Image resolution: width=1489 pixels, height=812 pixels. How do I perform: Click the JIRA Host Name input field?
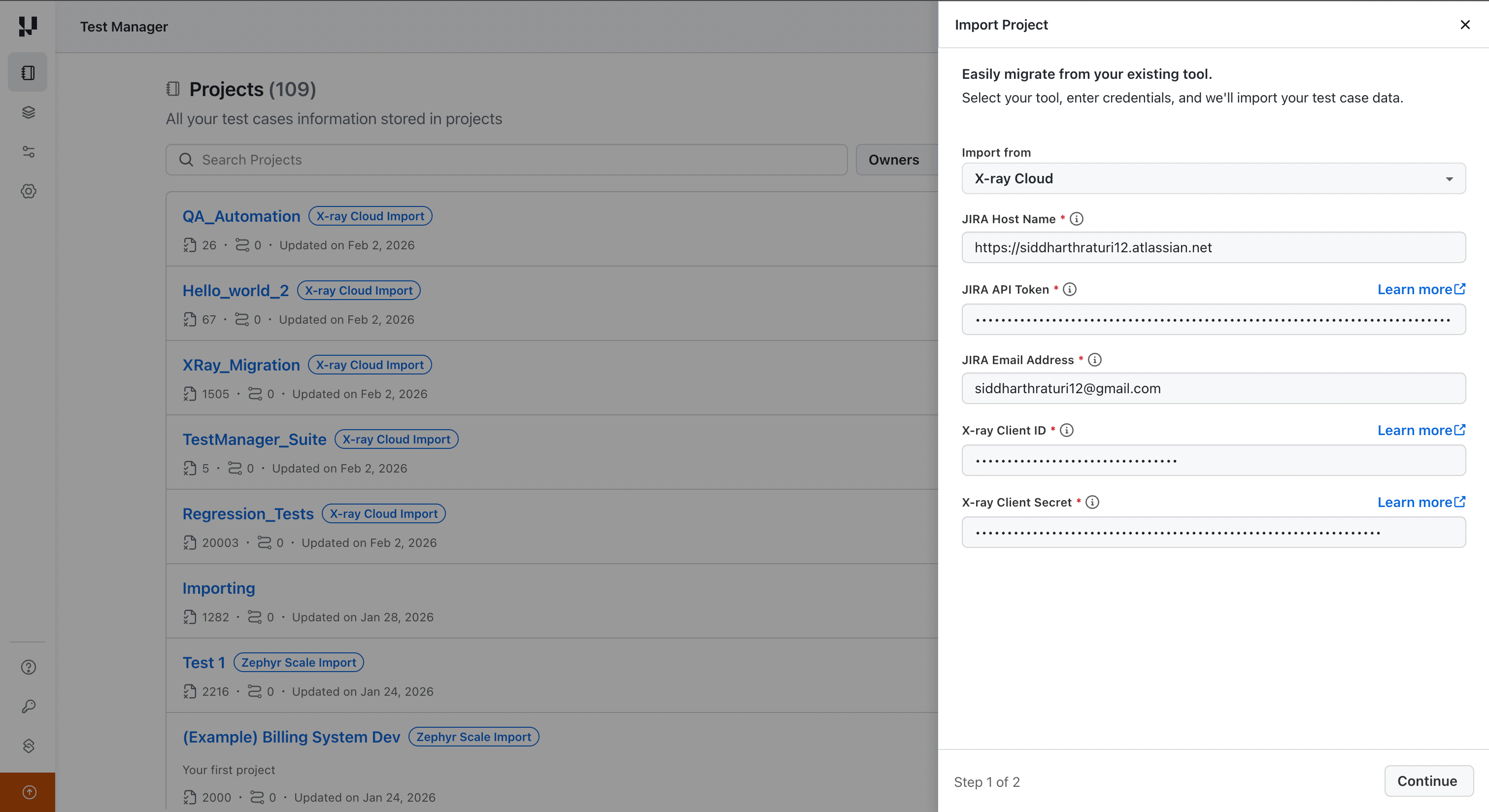(1213, 247)
